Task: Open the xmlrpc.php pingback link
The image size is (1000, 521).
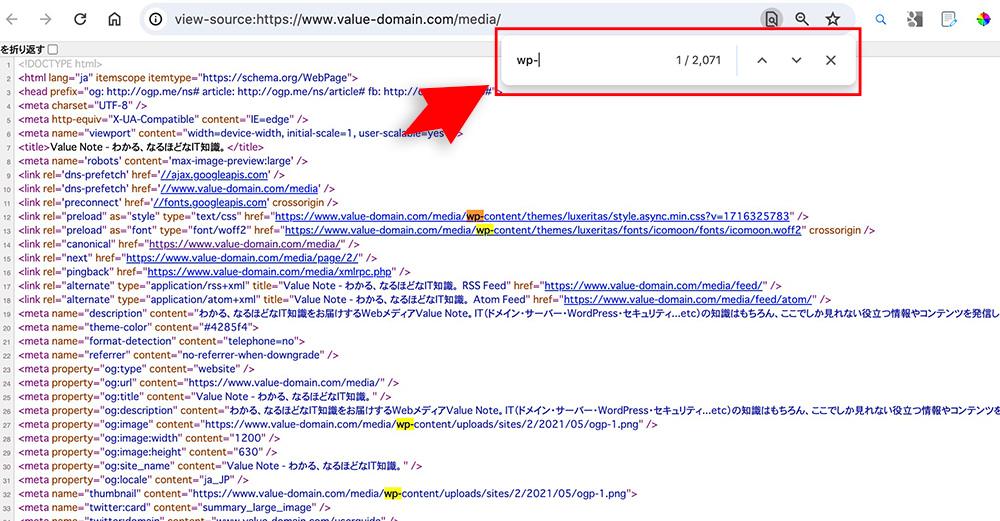Action: 270,272
